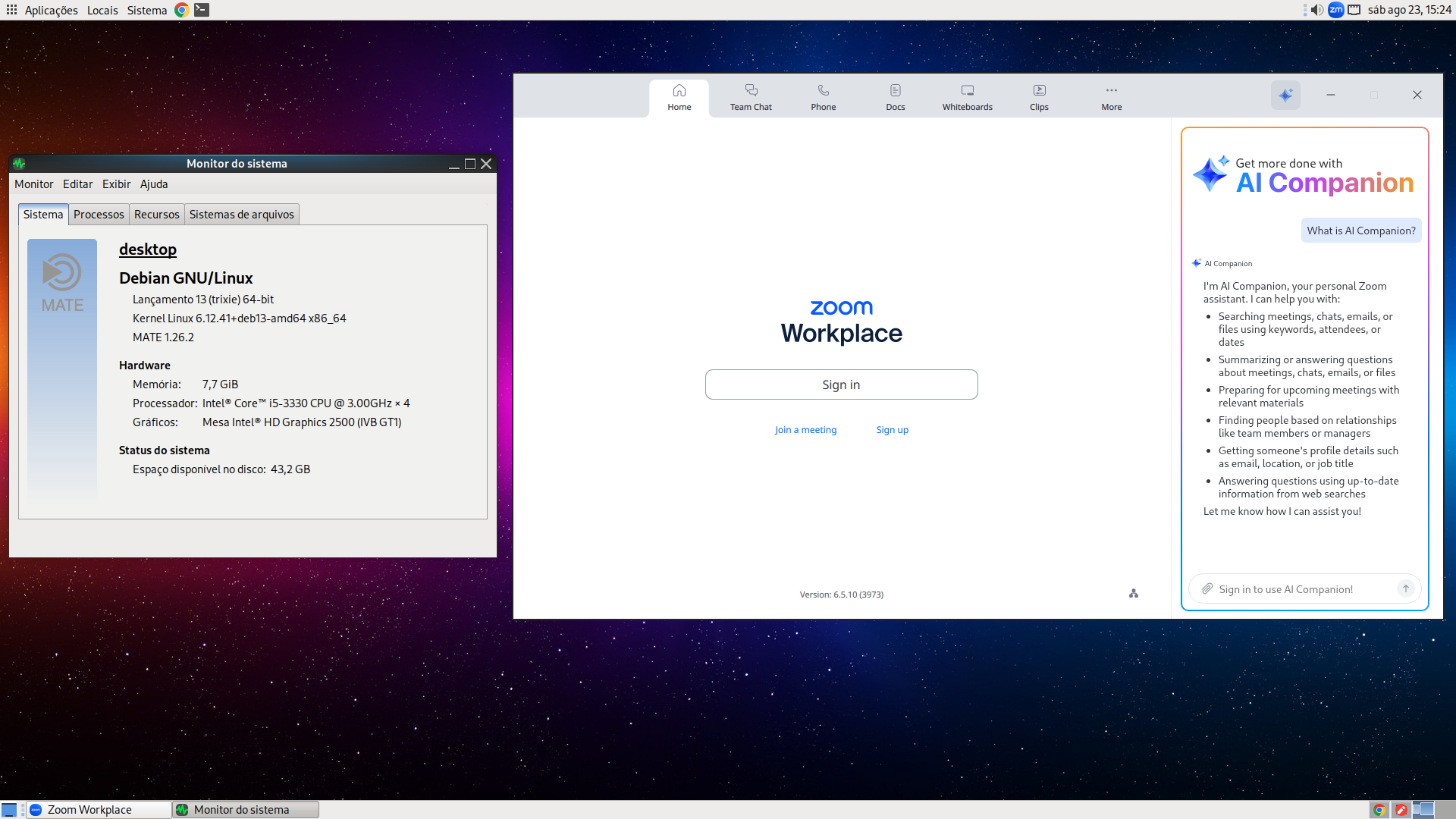
Task: Click the wired network tray icon
Action: click(x=1354, y=10)
